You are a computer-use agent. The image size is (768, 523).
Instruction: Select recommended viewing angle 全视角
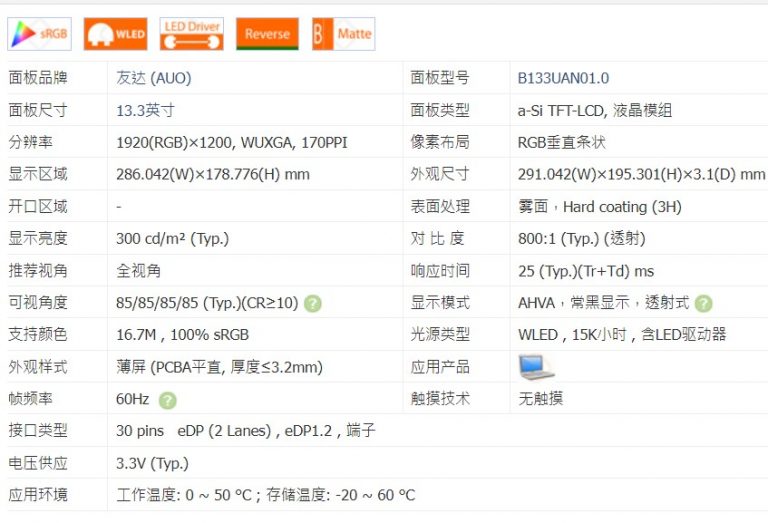pyautogui.click(x=139, y=271)
